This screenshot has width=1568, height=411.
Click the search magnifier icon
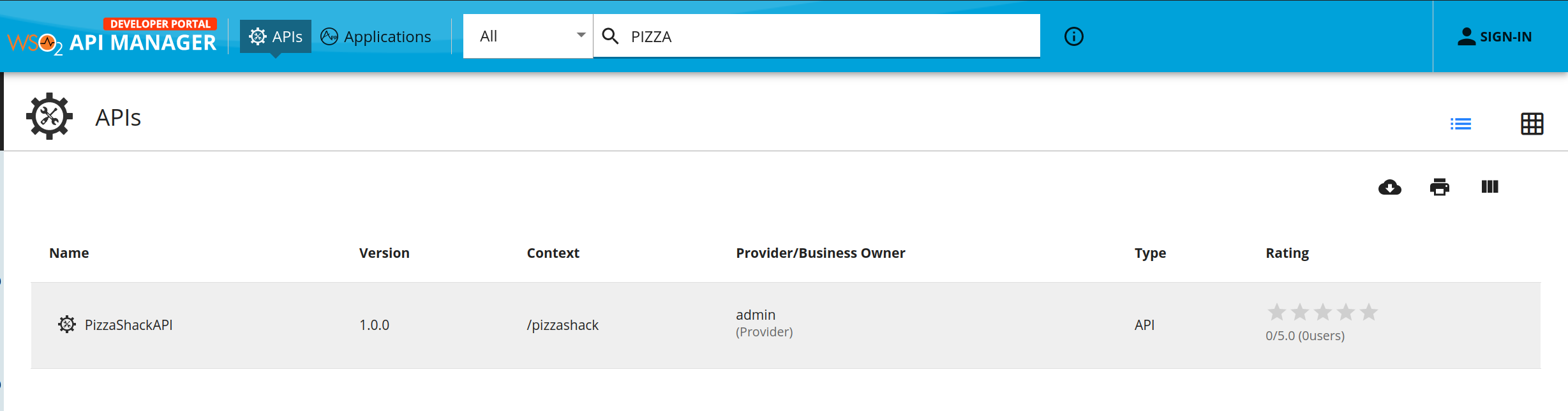611,36
